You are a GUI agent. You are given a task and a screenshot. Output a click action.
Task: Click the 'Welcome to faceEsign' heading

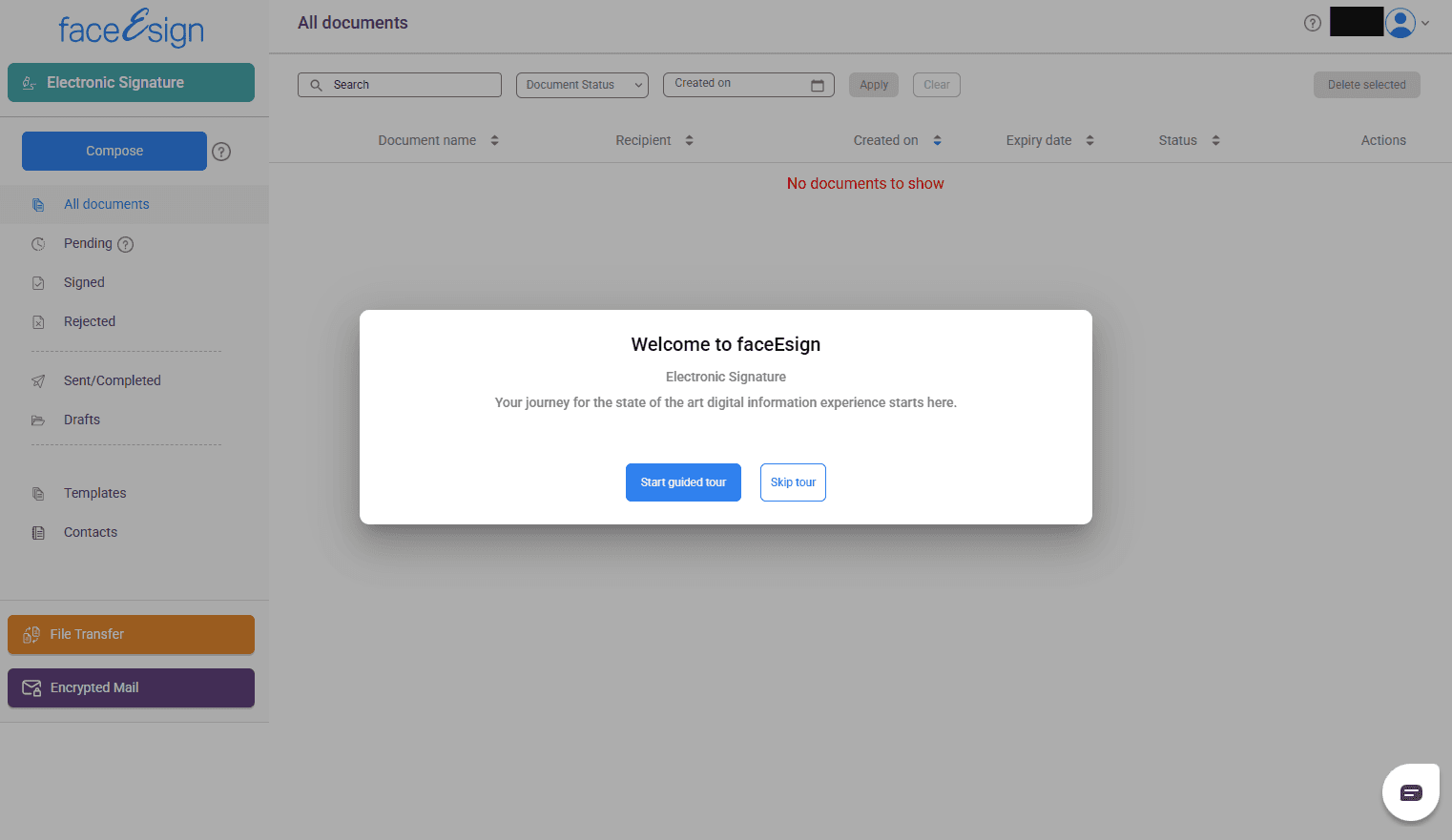tap(726, 345)
